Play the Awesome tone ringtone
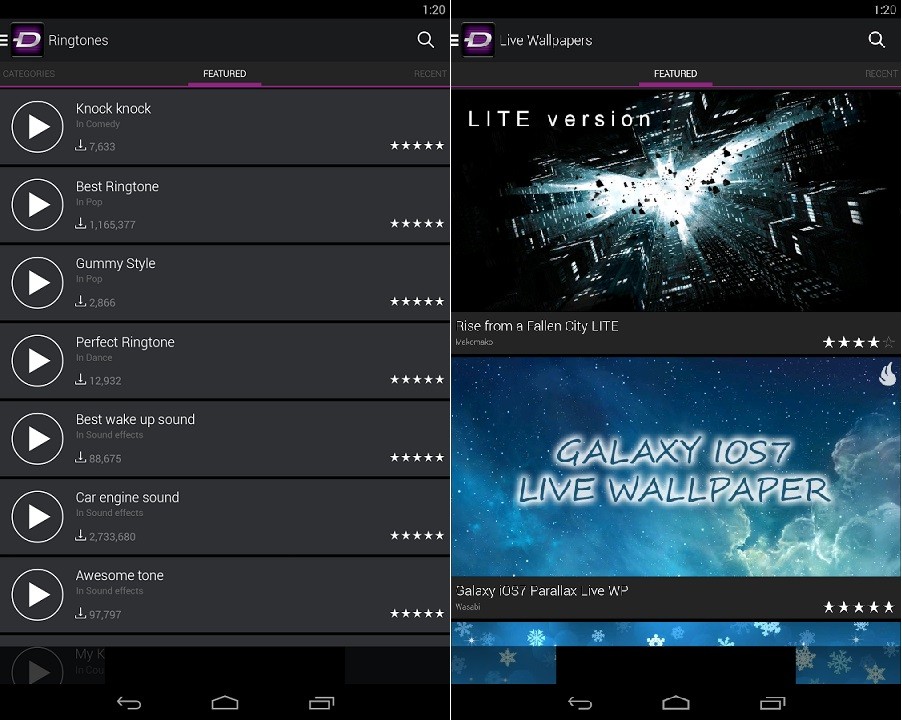902x722 pixels. click(37, 595)
